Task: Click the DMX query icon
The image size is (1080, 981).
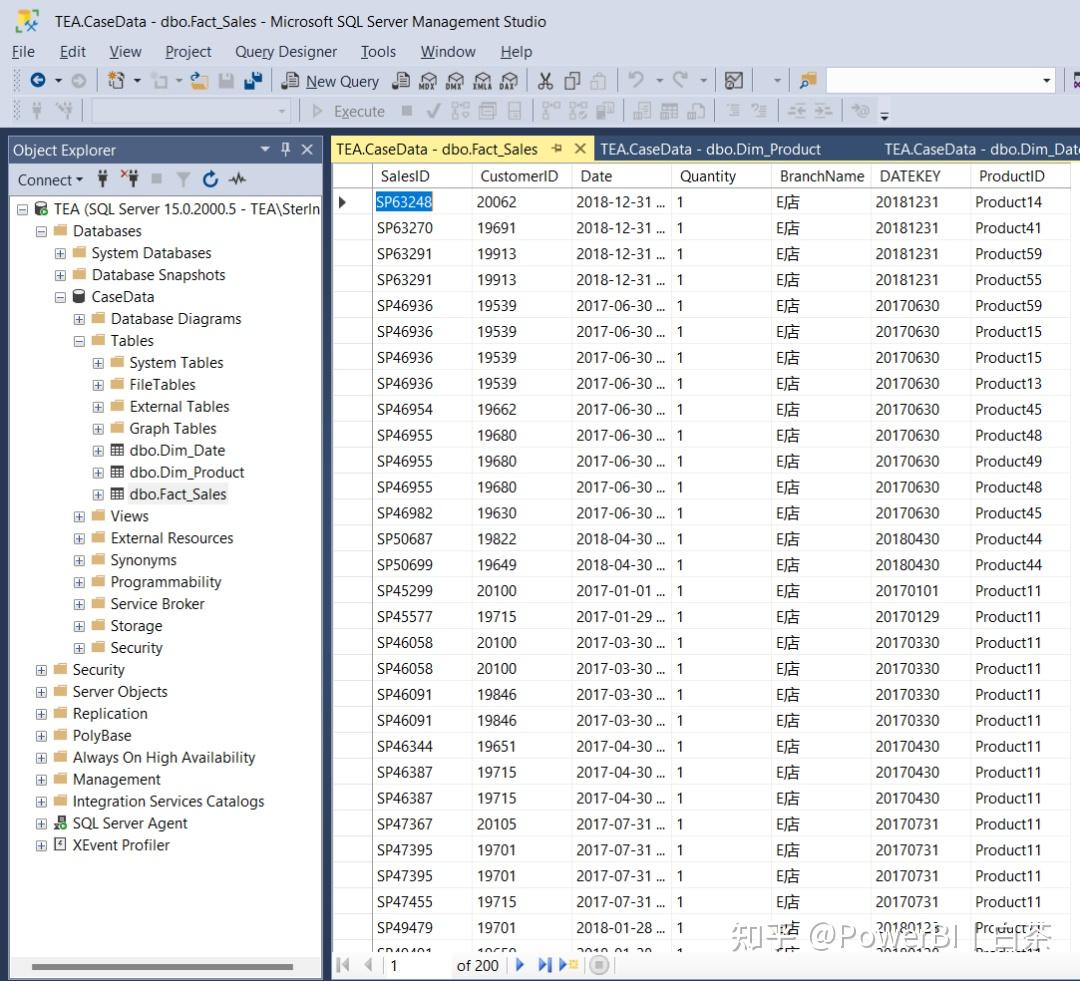Action: point(455,81)
